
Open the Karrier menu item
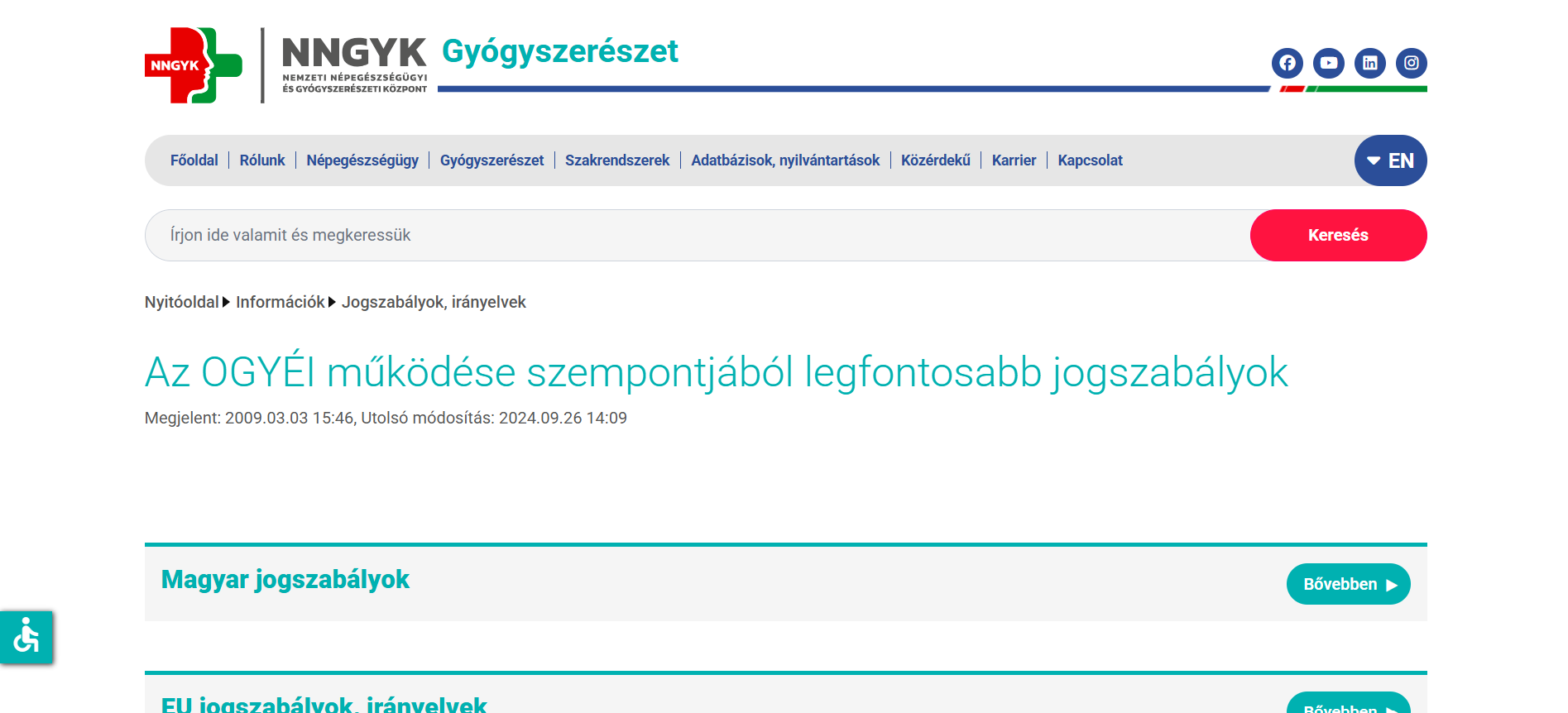click(1014, 160)
